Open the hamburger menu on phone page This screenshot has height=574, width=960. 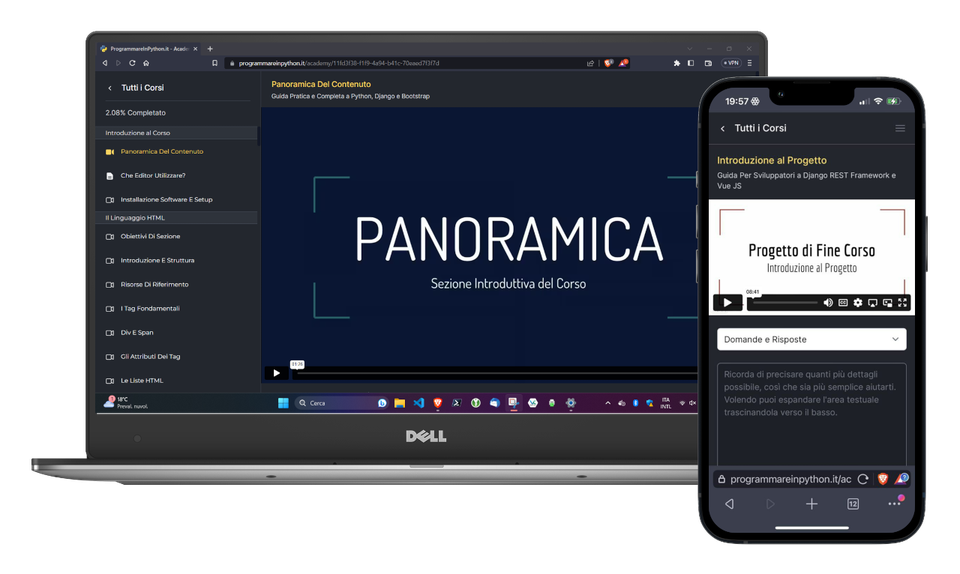click(900, 129)
